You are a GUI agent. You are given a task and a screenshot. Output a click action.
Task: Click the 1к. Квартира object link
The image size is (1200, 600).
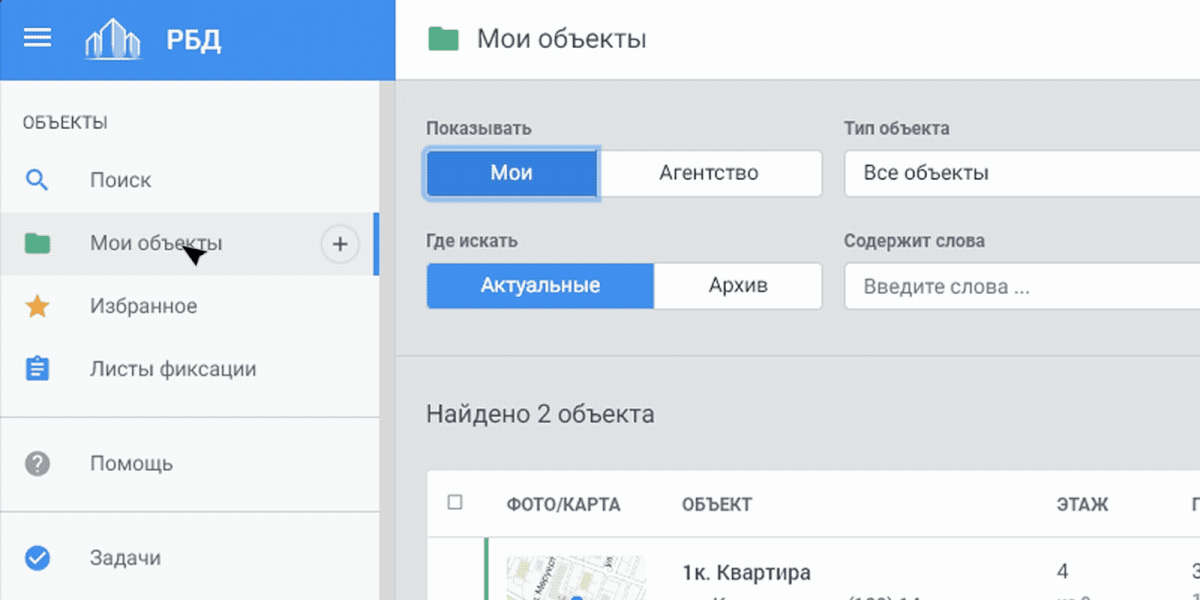746,573
